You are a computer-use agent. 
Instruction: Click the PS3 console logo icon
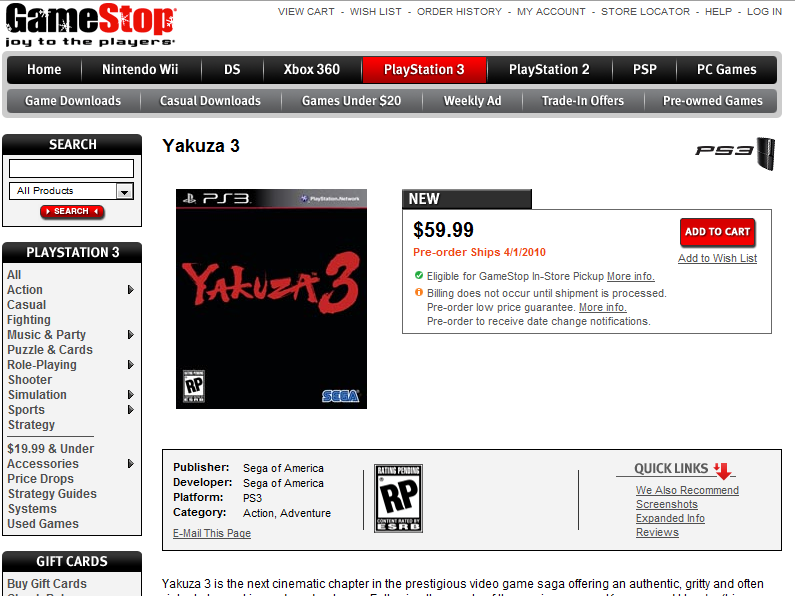[x=735, y=153]
